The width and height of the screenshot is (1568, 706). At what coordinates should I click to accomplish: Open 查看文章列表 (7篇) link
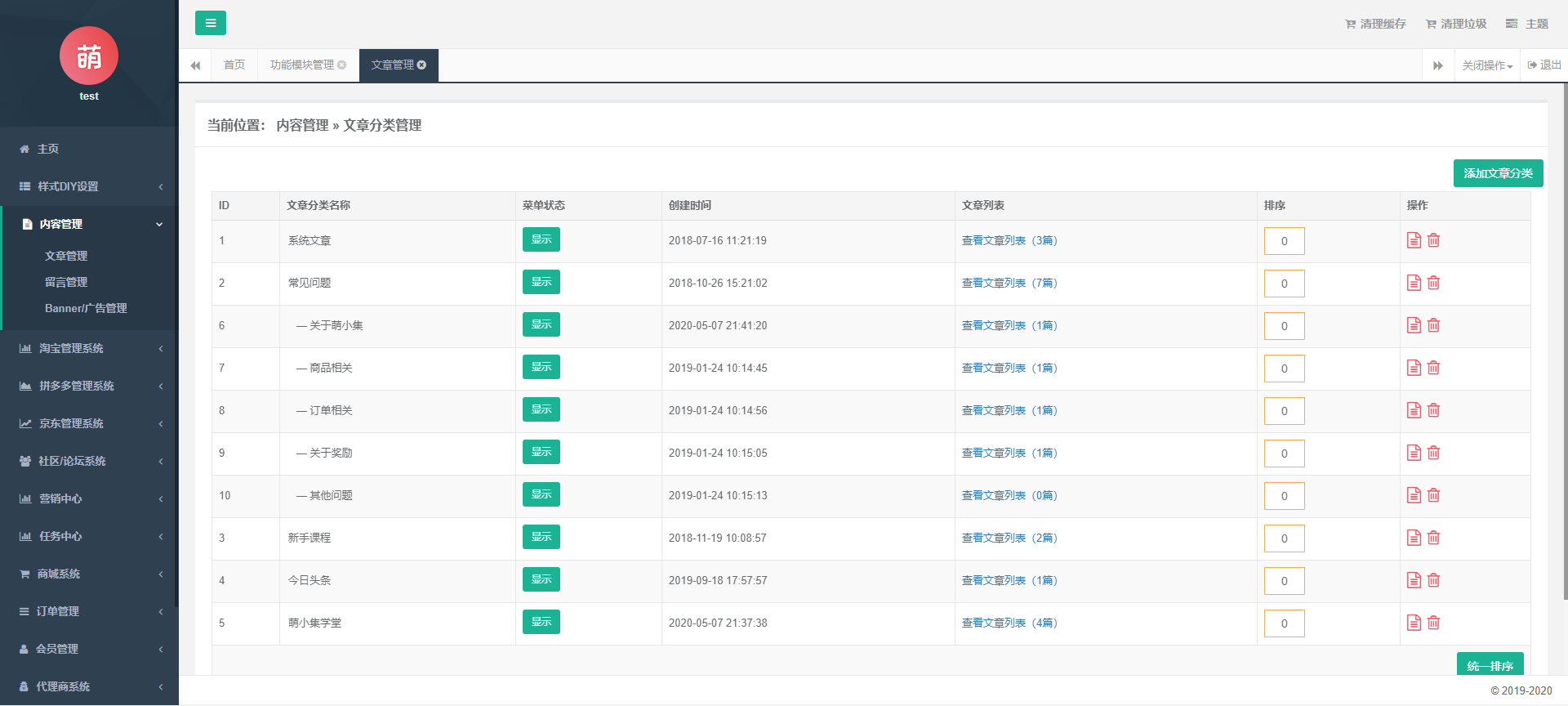[x=1009, y=283]
